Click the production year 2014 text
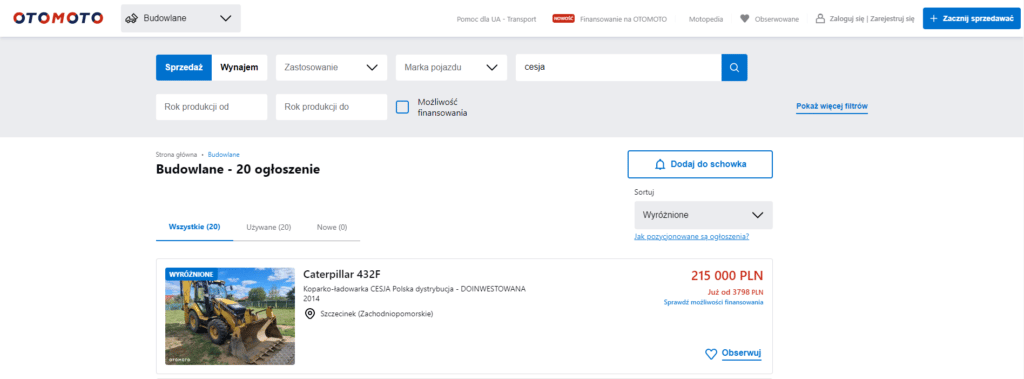 [x=312, y=298]
